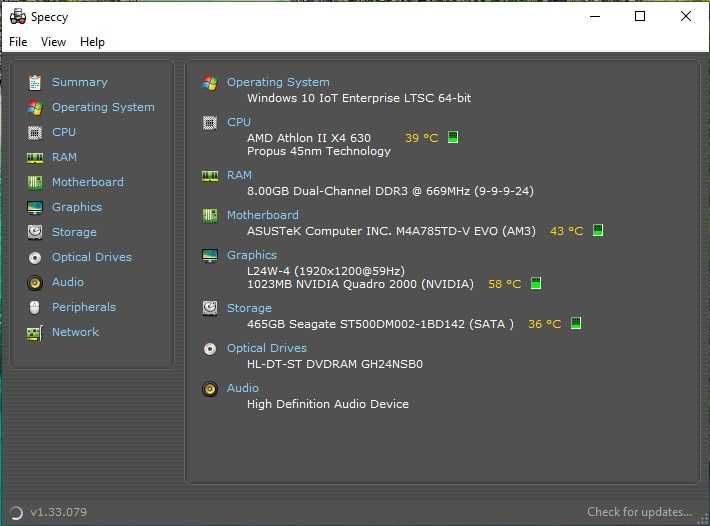This screenshot has height=526, width=710.
Task: Click the CPU chip icon in summary panel
Action: tap(210, 123)
